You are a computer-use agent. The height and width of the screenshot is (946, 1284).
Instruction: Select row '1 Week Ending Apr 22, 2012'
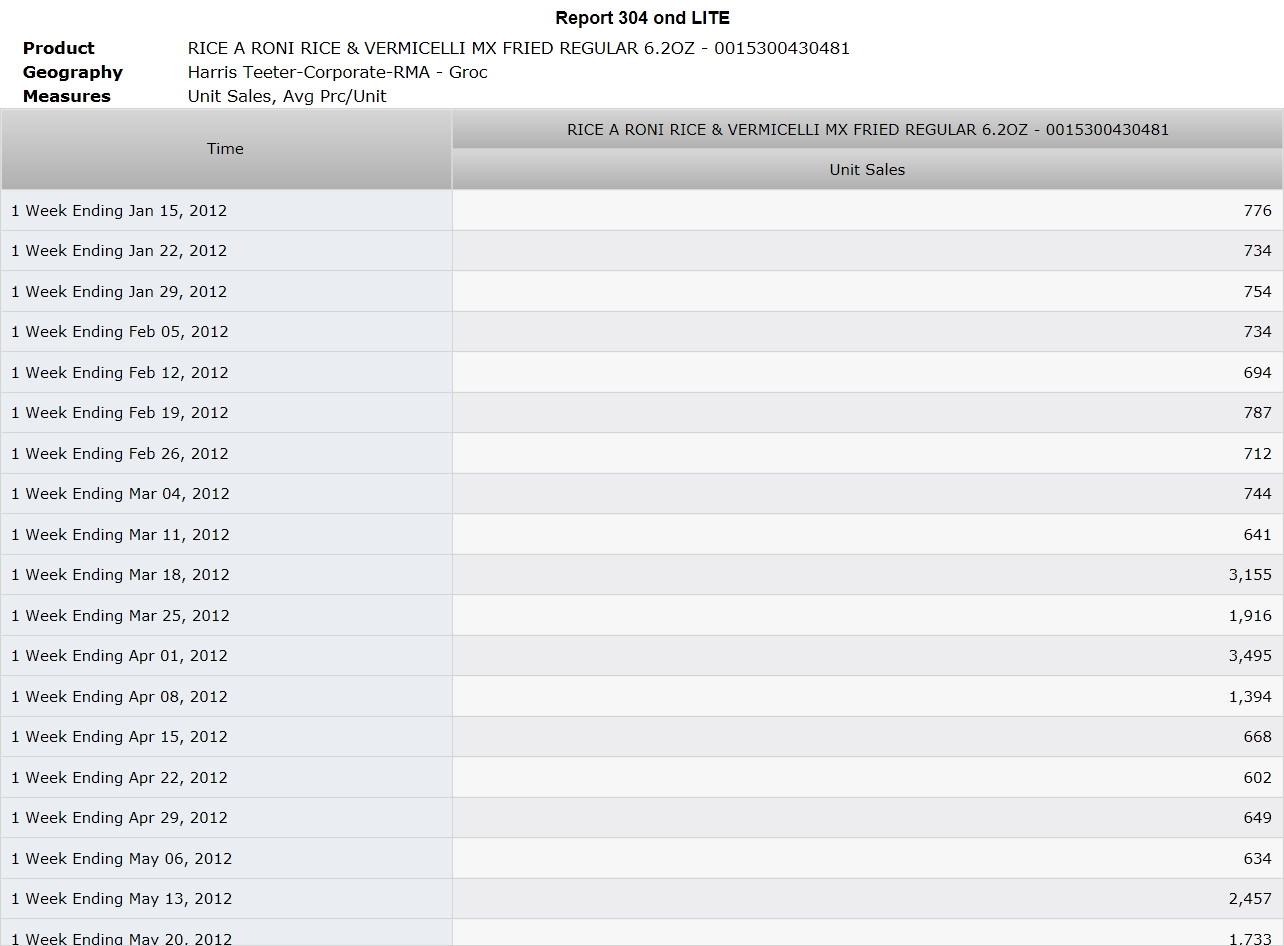[x=642, y=778]
